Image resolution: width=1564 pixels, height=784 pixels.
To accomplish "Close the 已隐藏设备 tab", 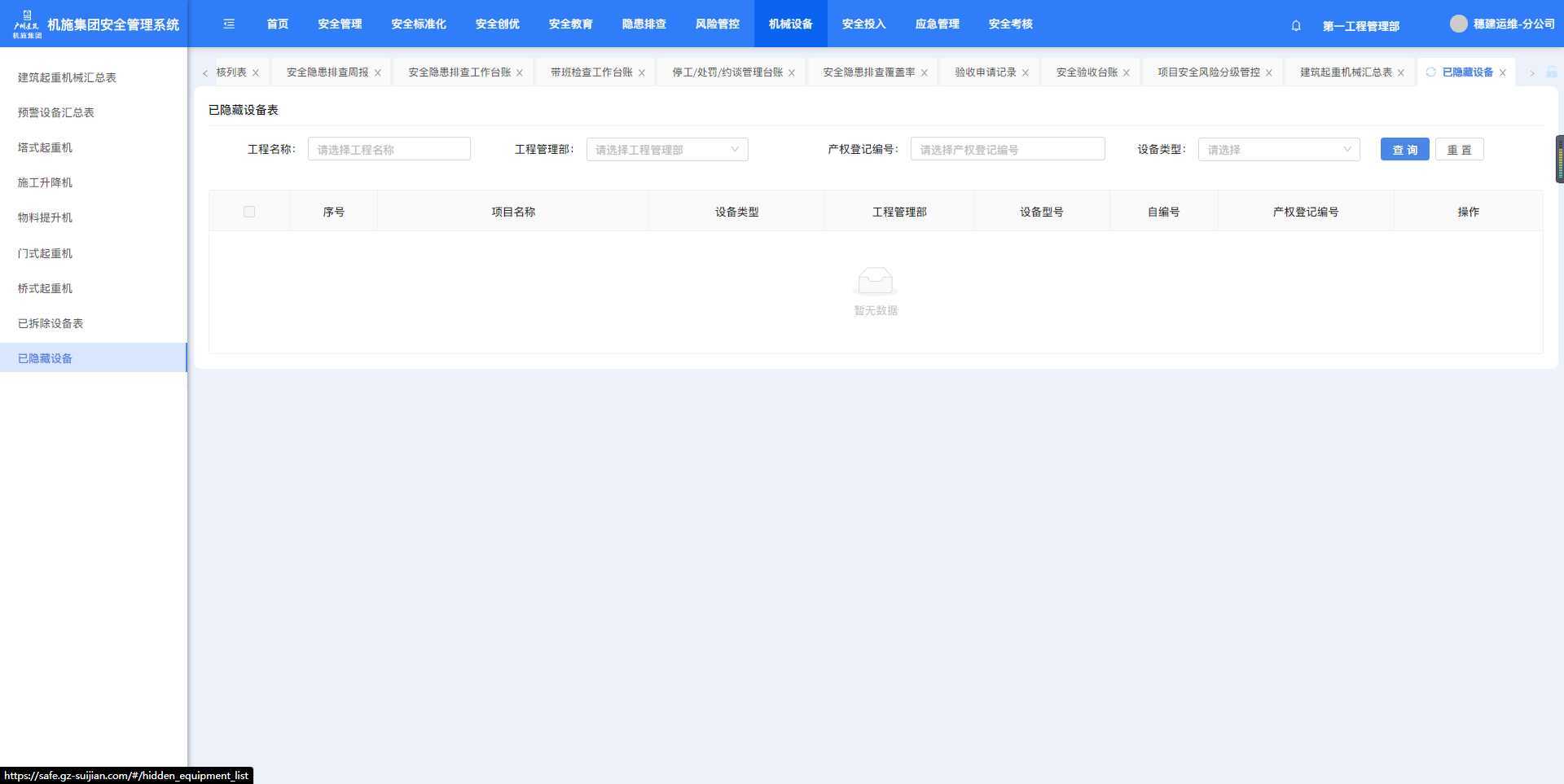I will pyautogui.click(x=1503, y=73).
